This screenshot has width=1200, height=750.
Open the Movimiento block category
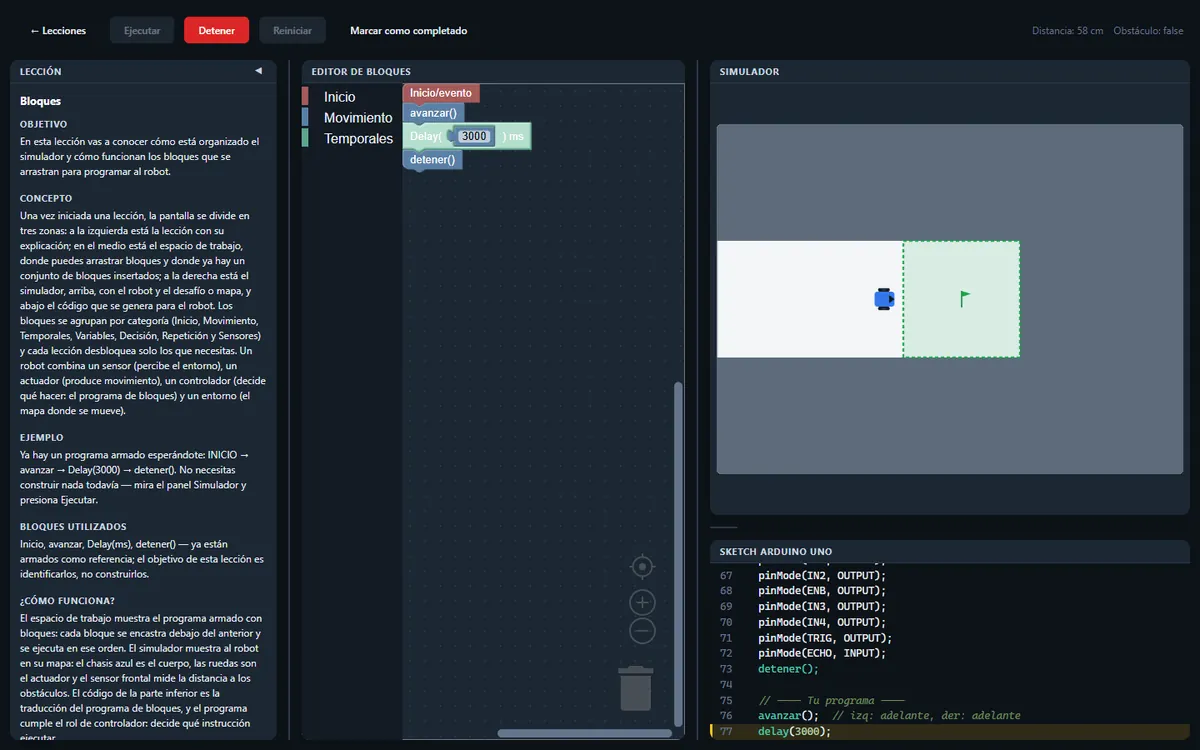pyautogui.click(x=358, y=118)
